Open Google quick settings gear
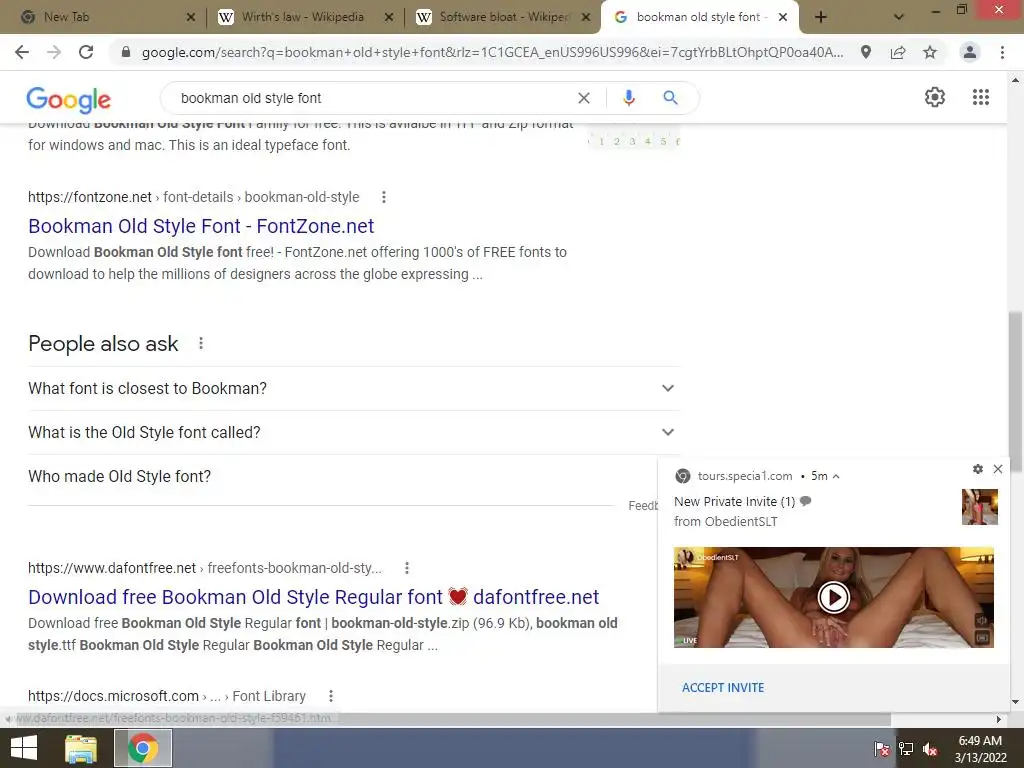Screen dimensions: 1024x768 pyautogui.click(x=935, y=97)
